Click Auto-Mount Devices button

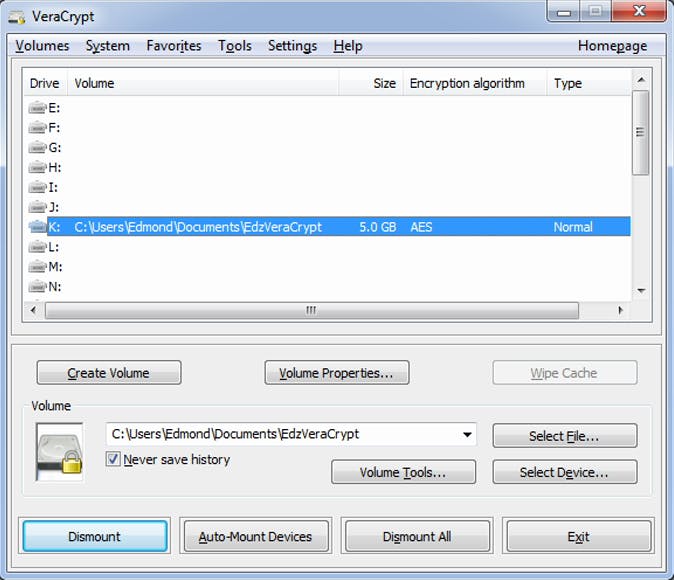[256, 536]
